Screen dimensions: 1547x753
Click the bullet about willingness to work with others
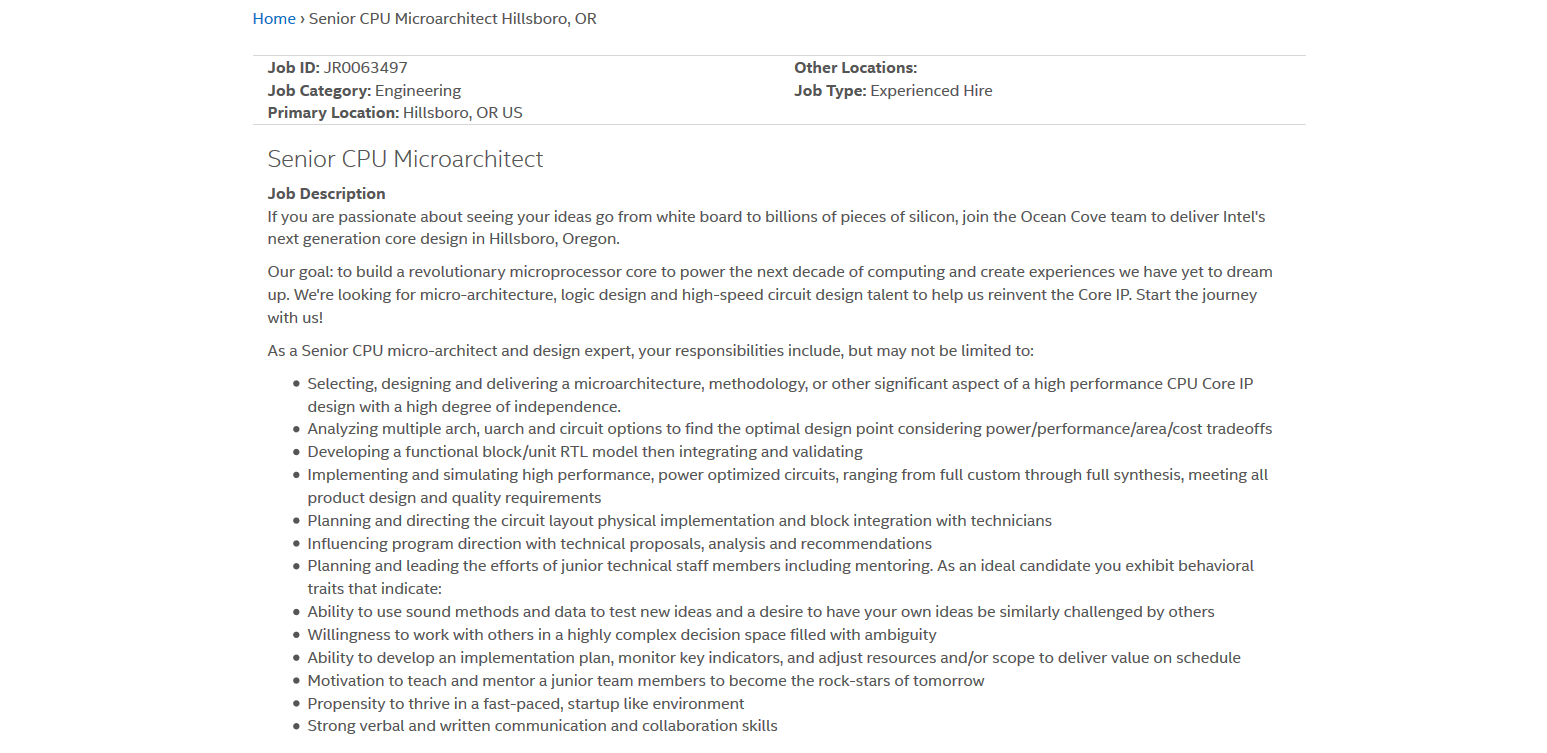621,634
